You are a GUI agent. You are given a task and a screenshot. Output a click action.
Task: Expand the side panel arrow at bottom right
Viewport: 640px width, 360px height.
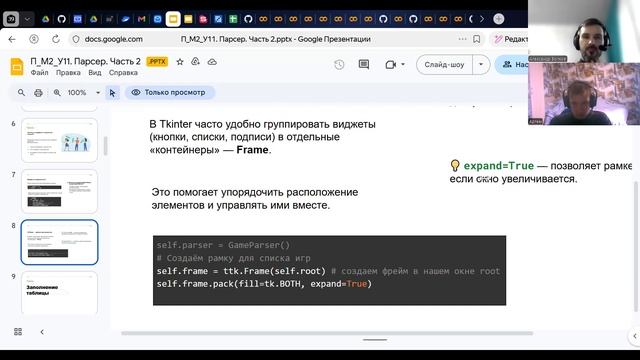tap(635, 336)
